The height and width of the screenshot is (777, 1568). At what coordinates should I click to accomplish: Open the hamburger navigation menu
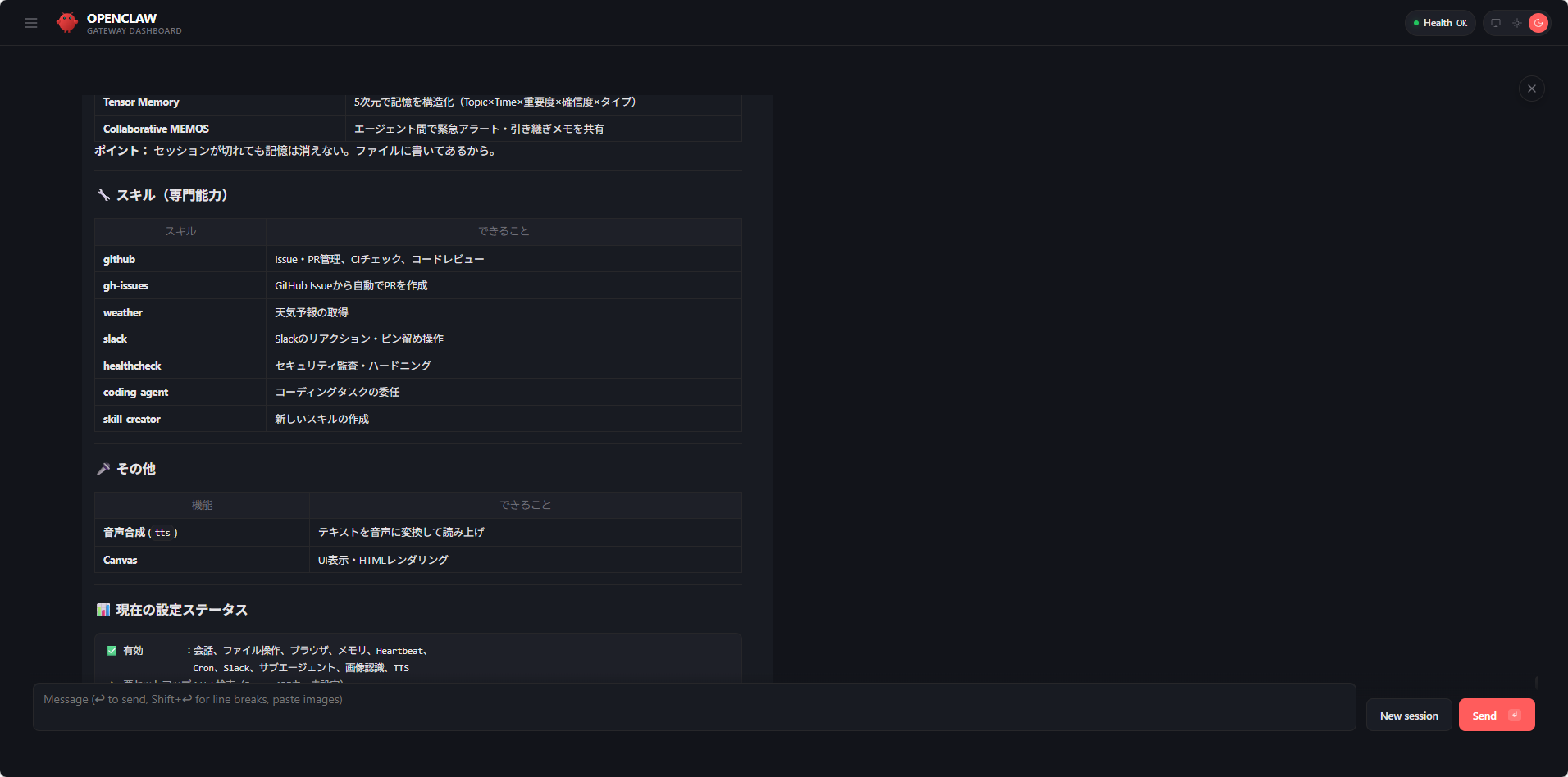tap(31, 23)
